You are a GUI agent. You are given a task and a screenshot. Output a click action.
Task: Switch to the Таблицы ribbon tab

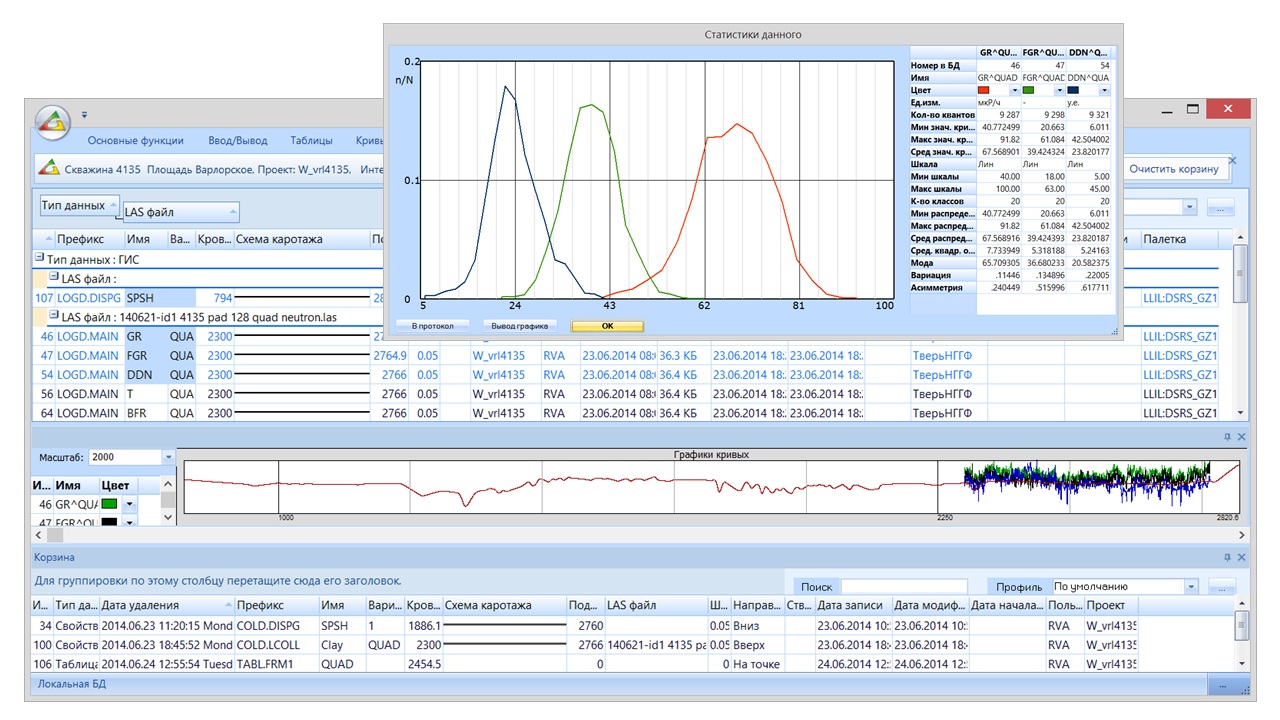311,141
